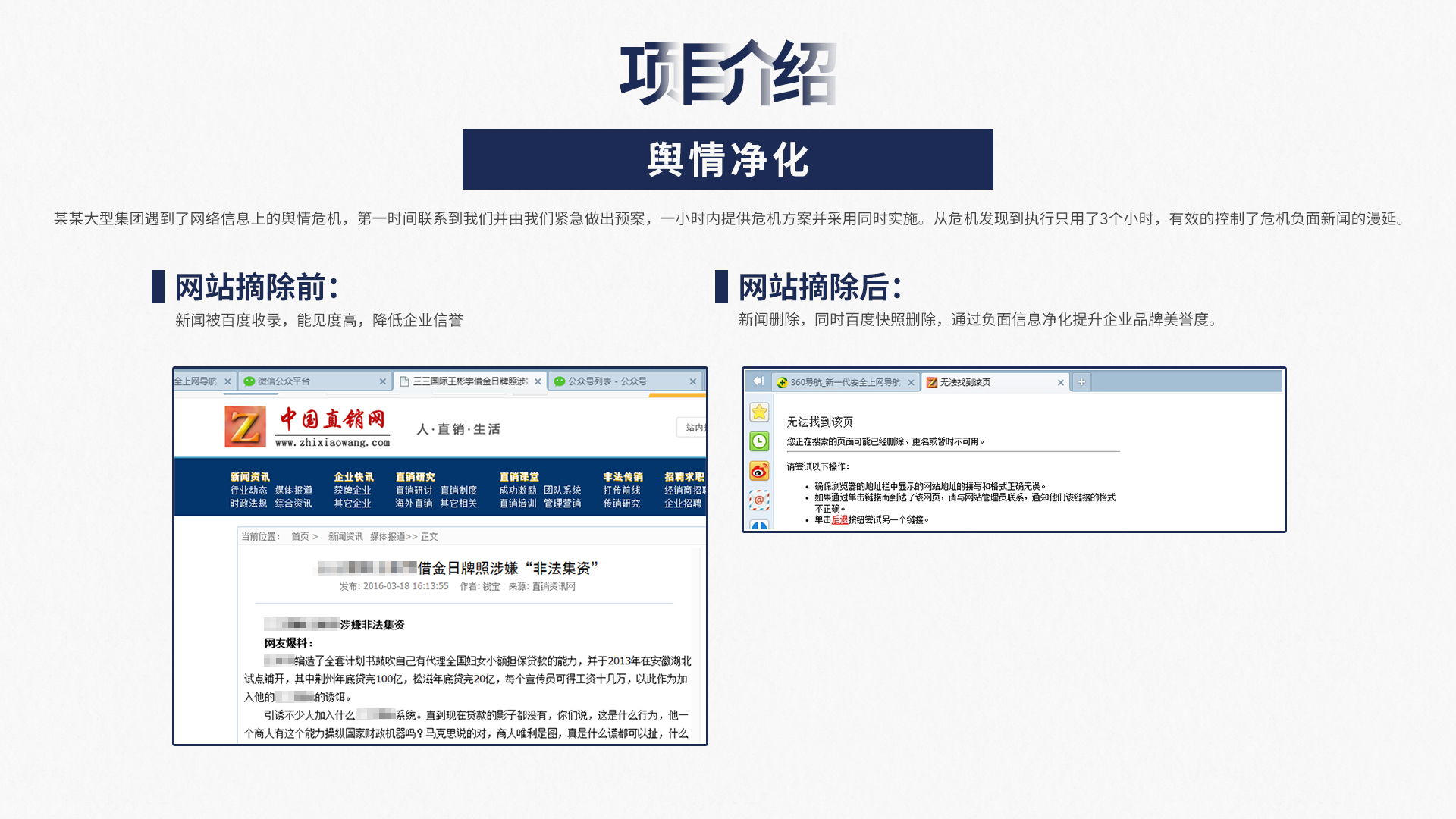Open the mail @ sidebar icon
Viewport: 1456px width, 819px height.
click(759, 500)
